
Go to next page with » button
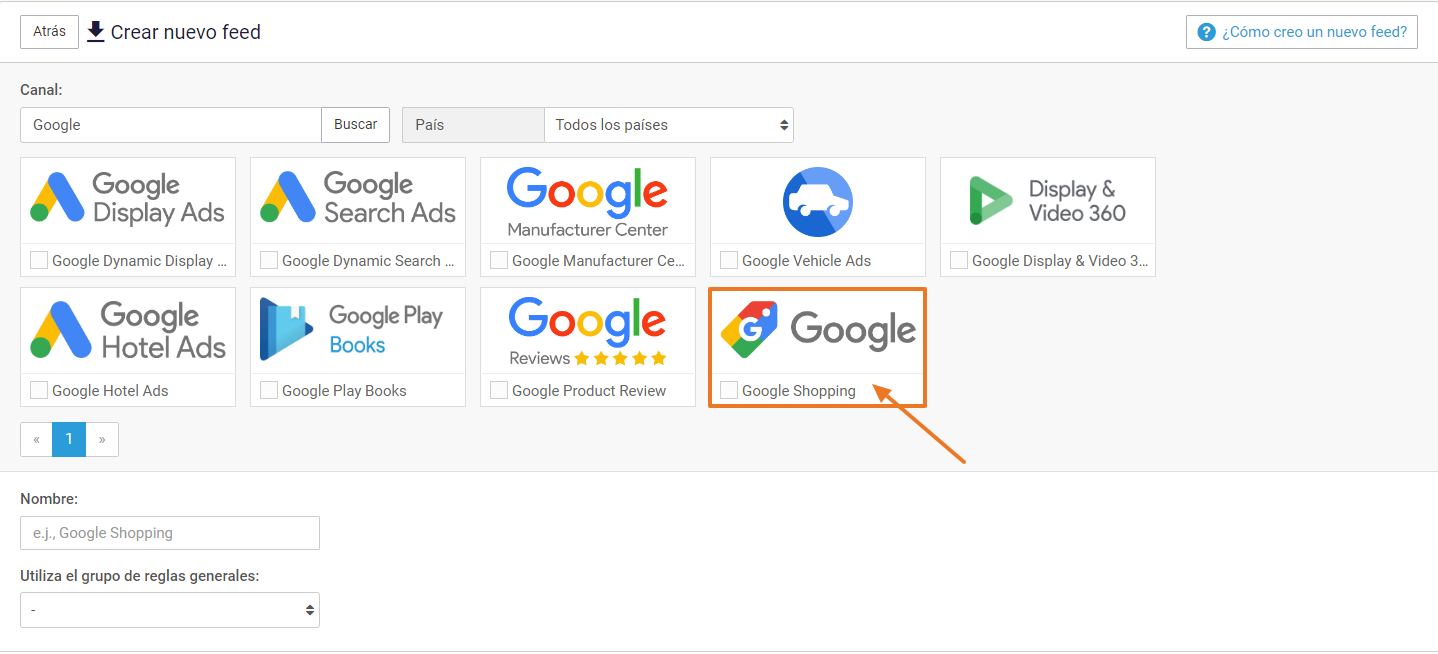tap(102, 439)
